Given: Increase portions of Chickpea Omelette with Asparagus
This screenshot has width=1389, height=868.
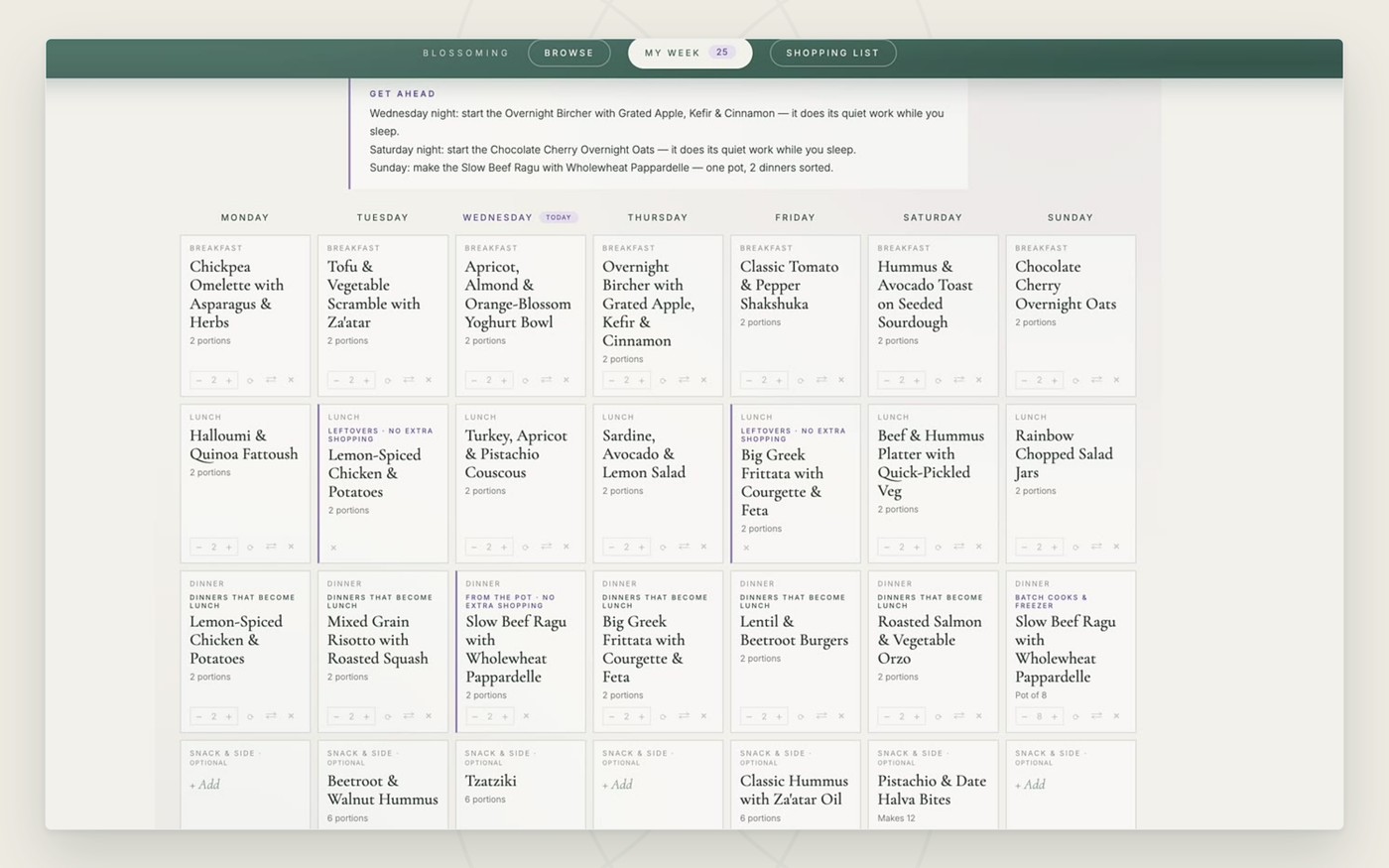Looking at the screenshot, I should [229, 380].
